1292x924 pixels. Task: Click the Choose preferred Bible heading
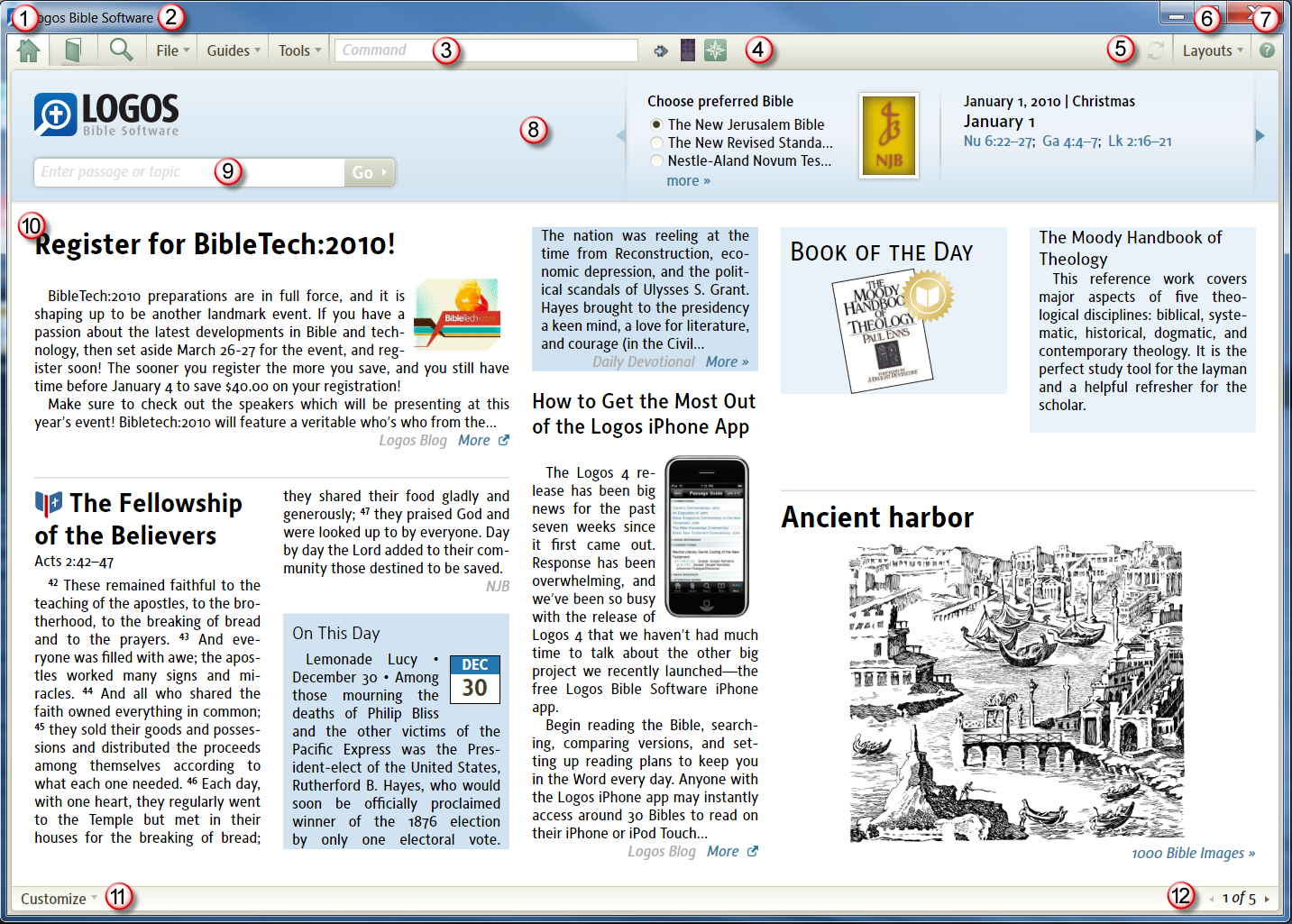click(x=720, y=101)
